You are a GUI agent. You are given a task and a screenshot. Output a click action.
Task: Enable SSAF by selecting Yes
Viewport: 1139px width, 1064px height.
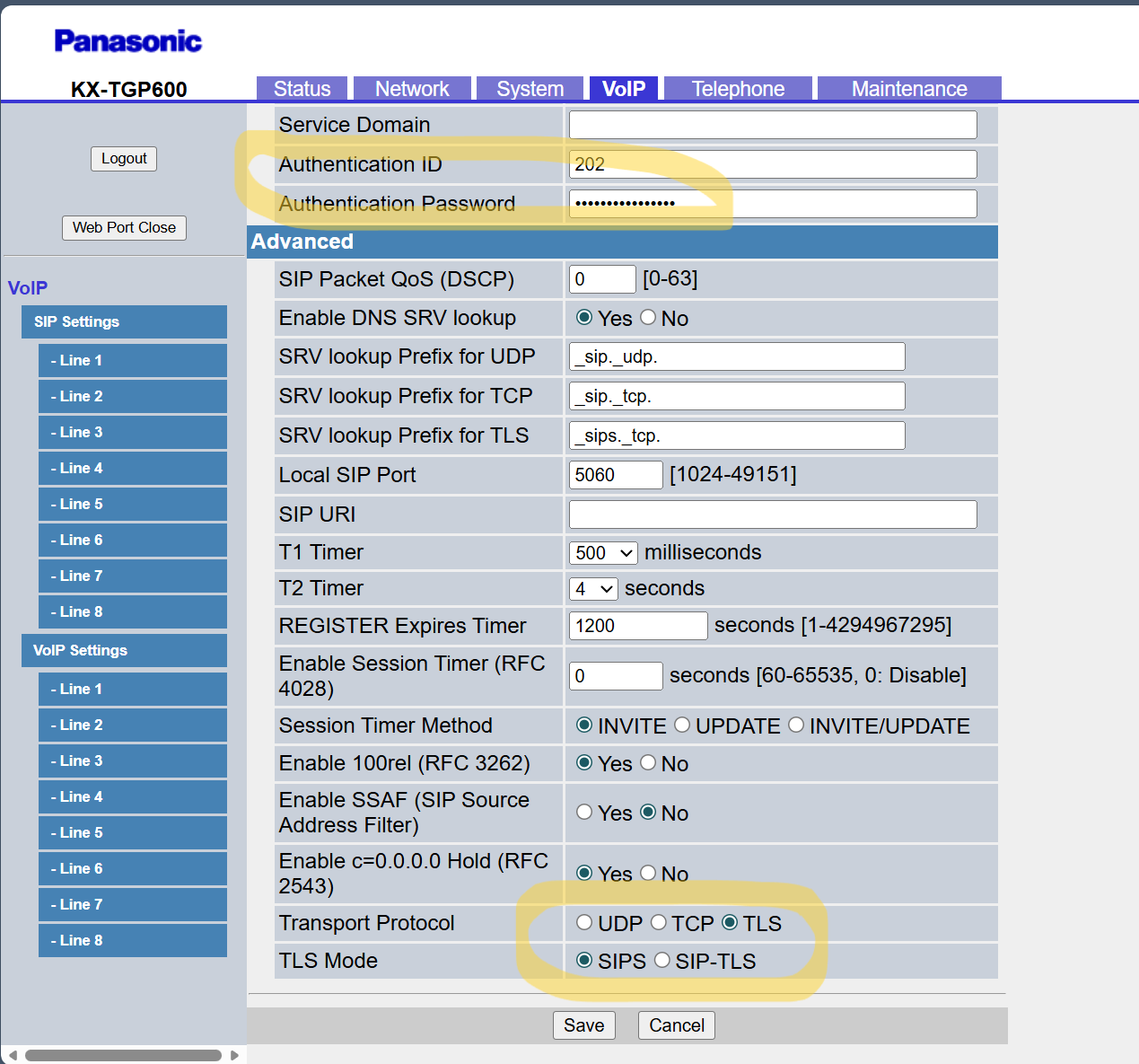[584, 813]
